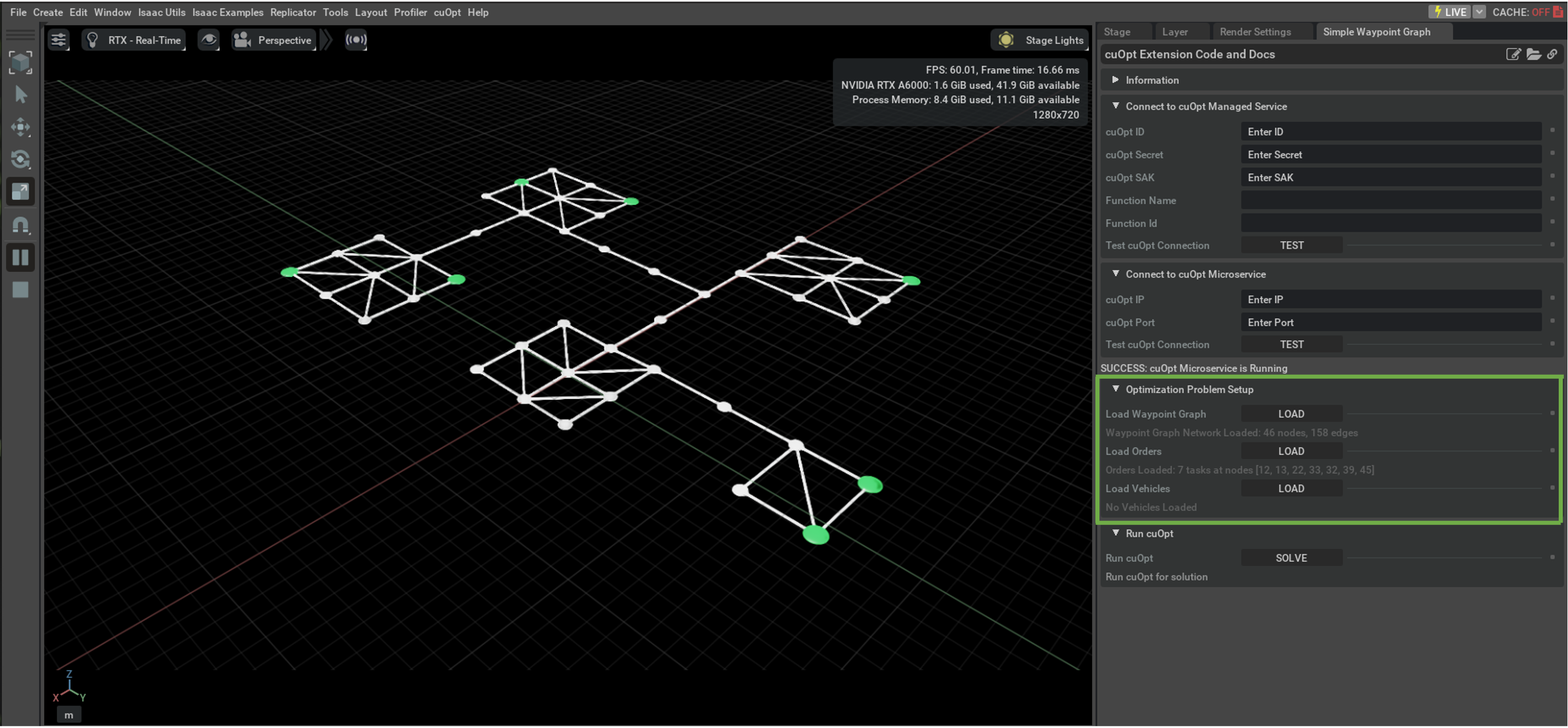Click the edit script icon in cuOpt header
Image resolution: width=1568 pixels, height=728 pixels.
point(1514,54)
